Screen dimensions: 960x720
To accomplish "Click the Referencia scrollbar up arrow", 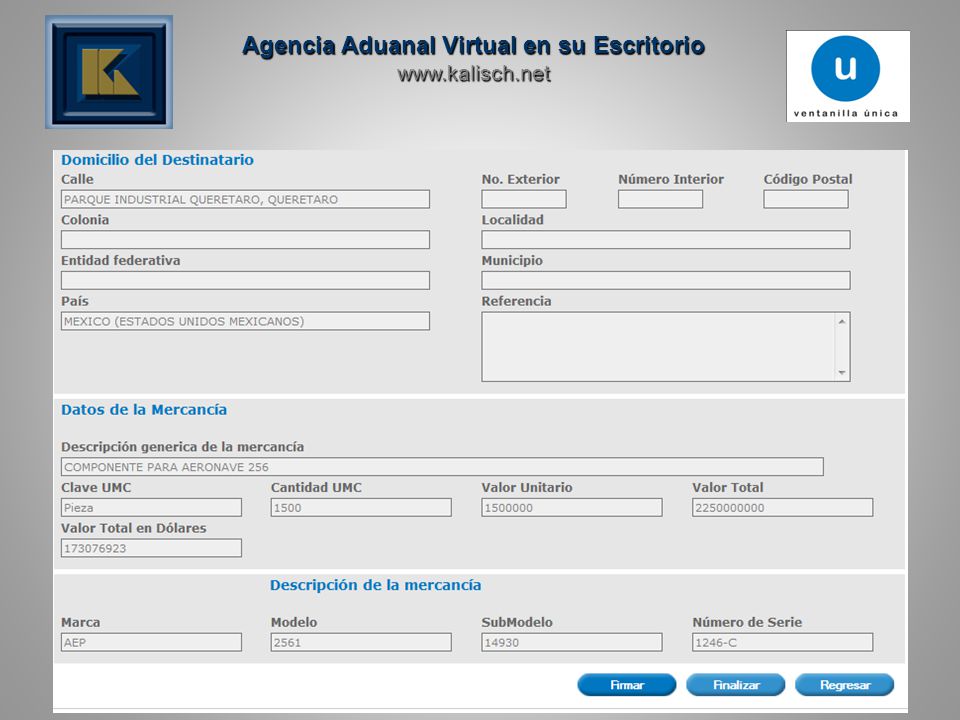I will (842, 321).
